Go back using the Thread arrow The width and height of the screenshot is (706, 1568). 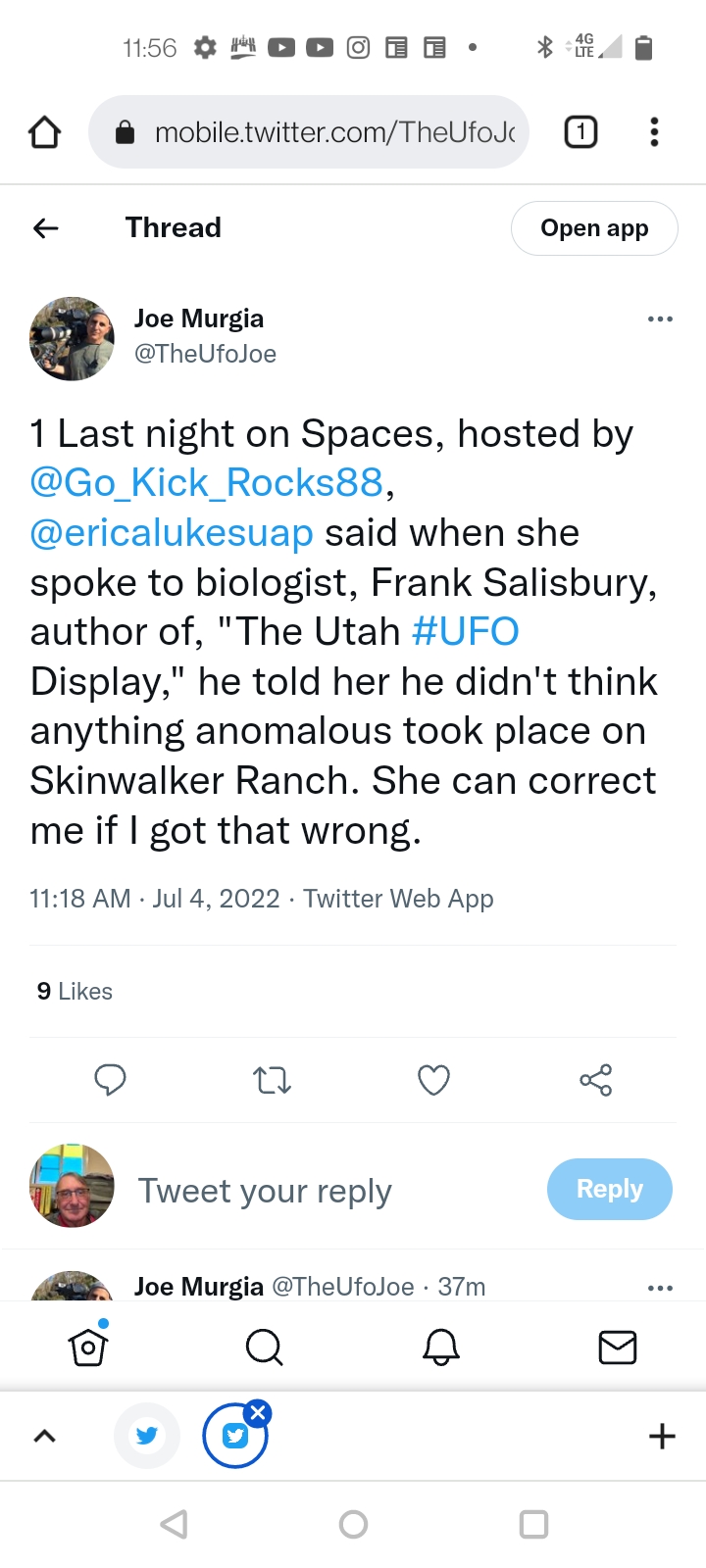click(45, 228)
